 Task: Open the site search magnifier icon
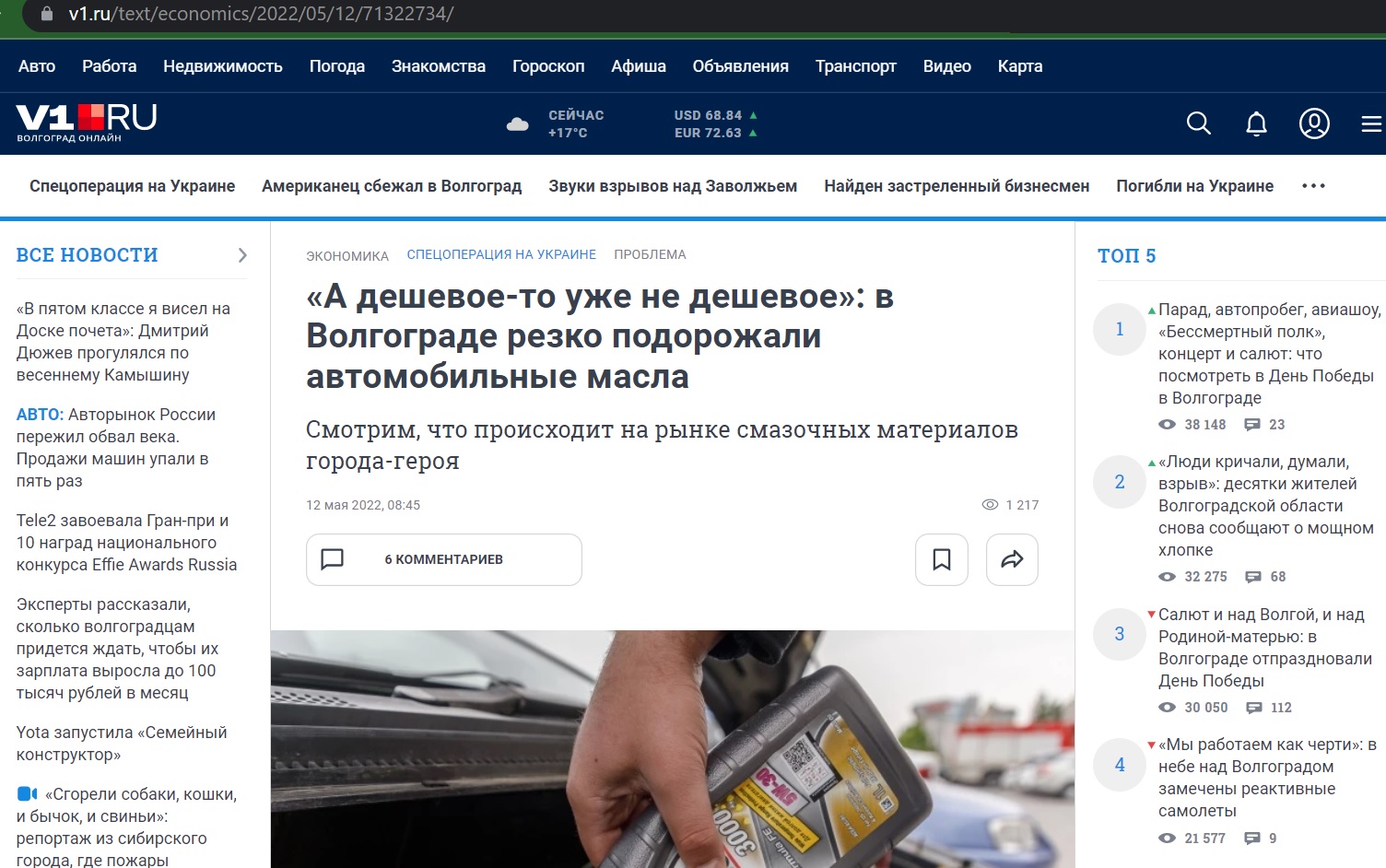(1198, 123)
